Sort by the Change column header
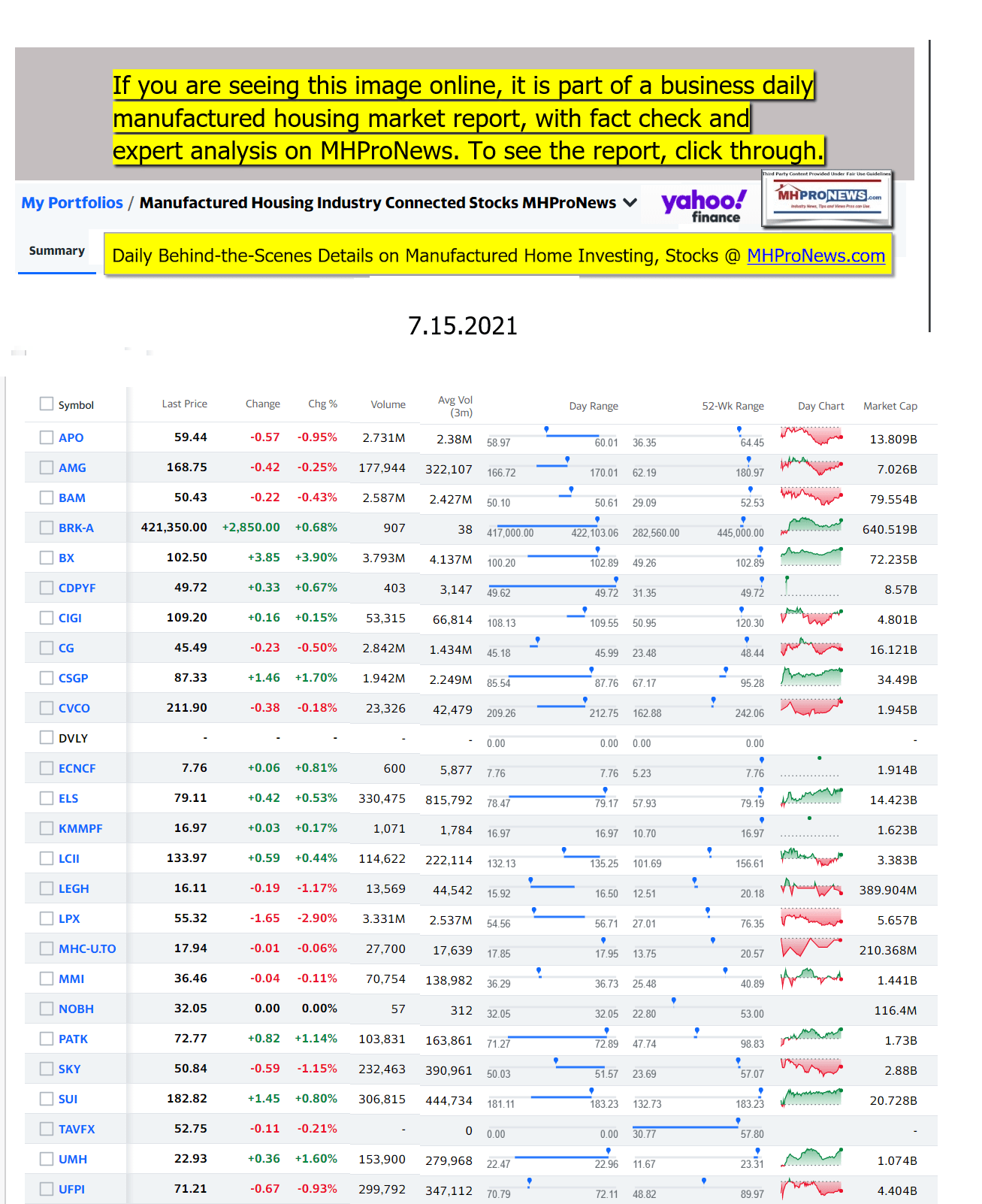 262,404
